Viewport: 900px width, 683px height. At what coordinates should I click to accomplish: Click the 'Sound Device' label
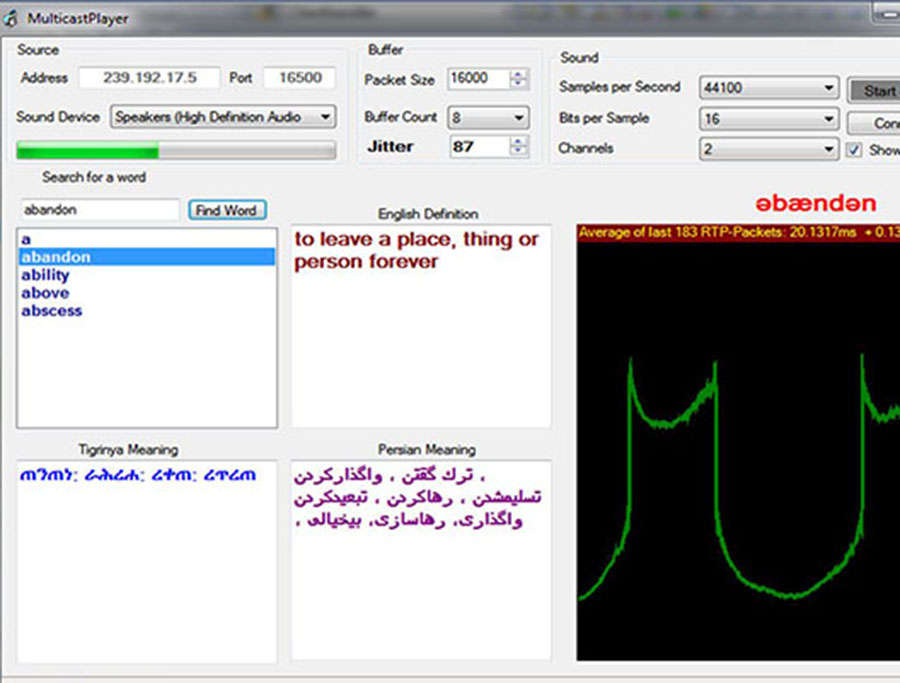pyautogui.click(x=58, y=117)
